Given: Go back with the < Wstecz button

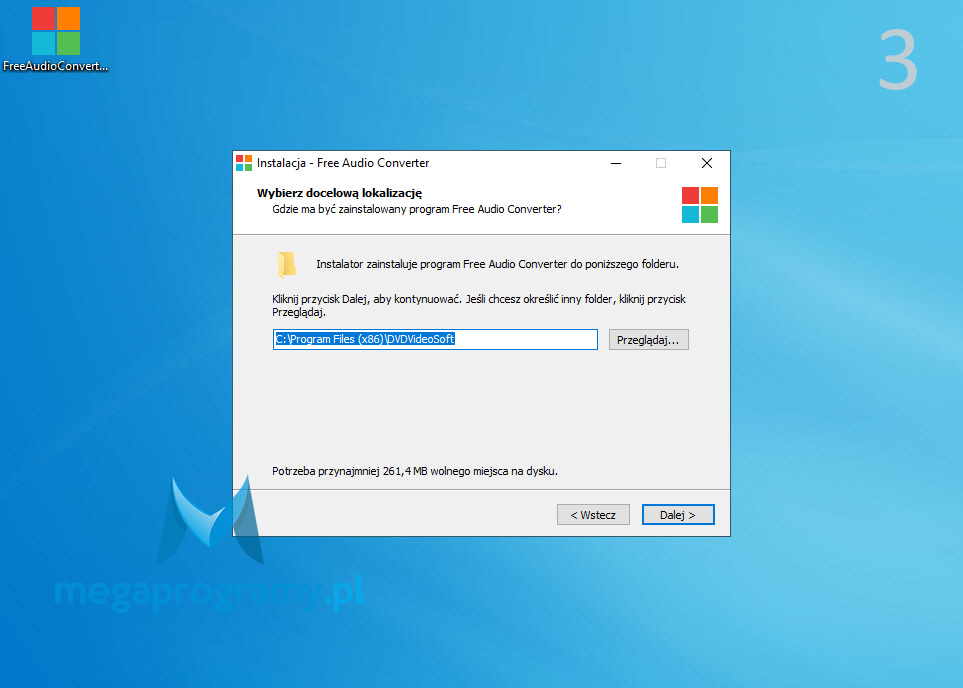Looking at the screenshot, I should (x=593, y=515).
